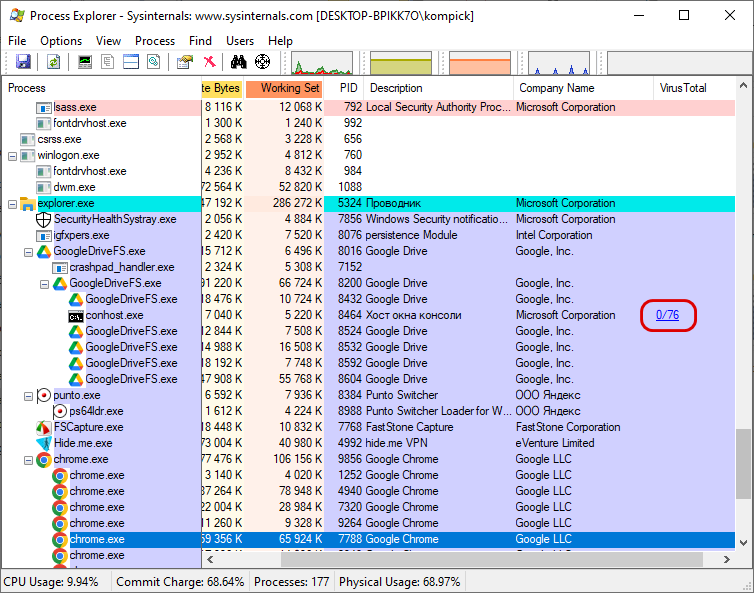Select the igfxpers.exe process row
This screenshot has height=593, width=754.
tap(368, 235)
